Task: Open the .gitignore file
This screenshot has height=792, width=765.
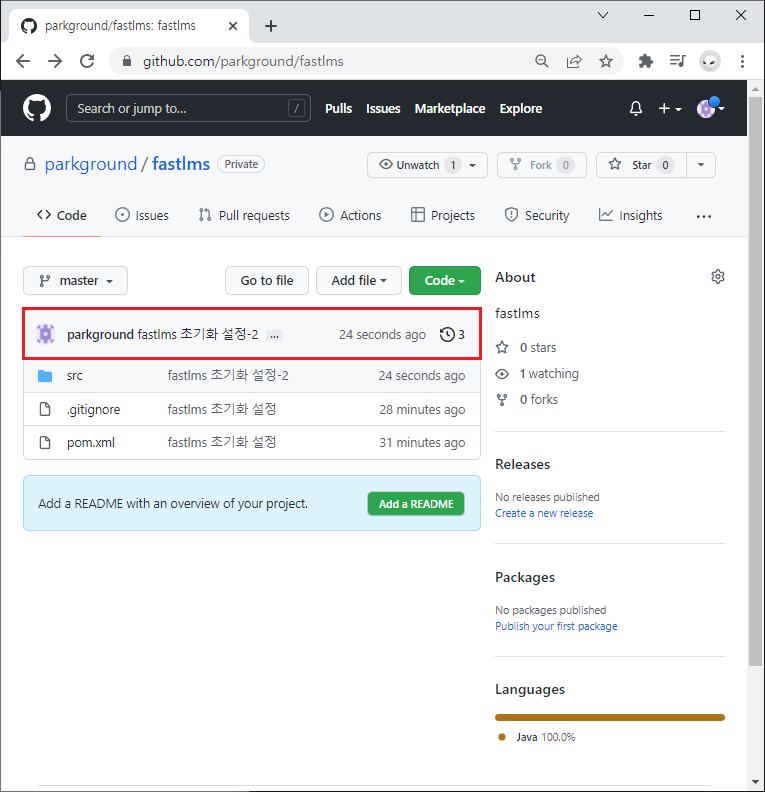Action: [x=93, y=410]
